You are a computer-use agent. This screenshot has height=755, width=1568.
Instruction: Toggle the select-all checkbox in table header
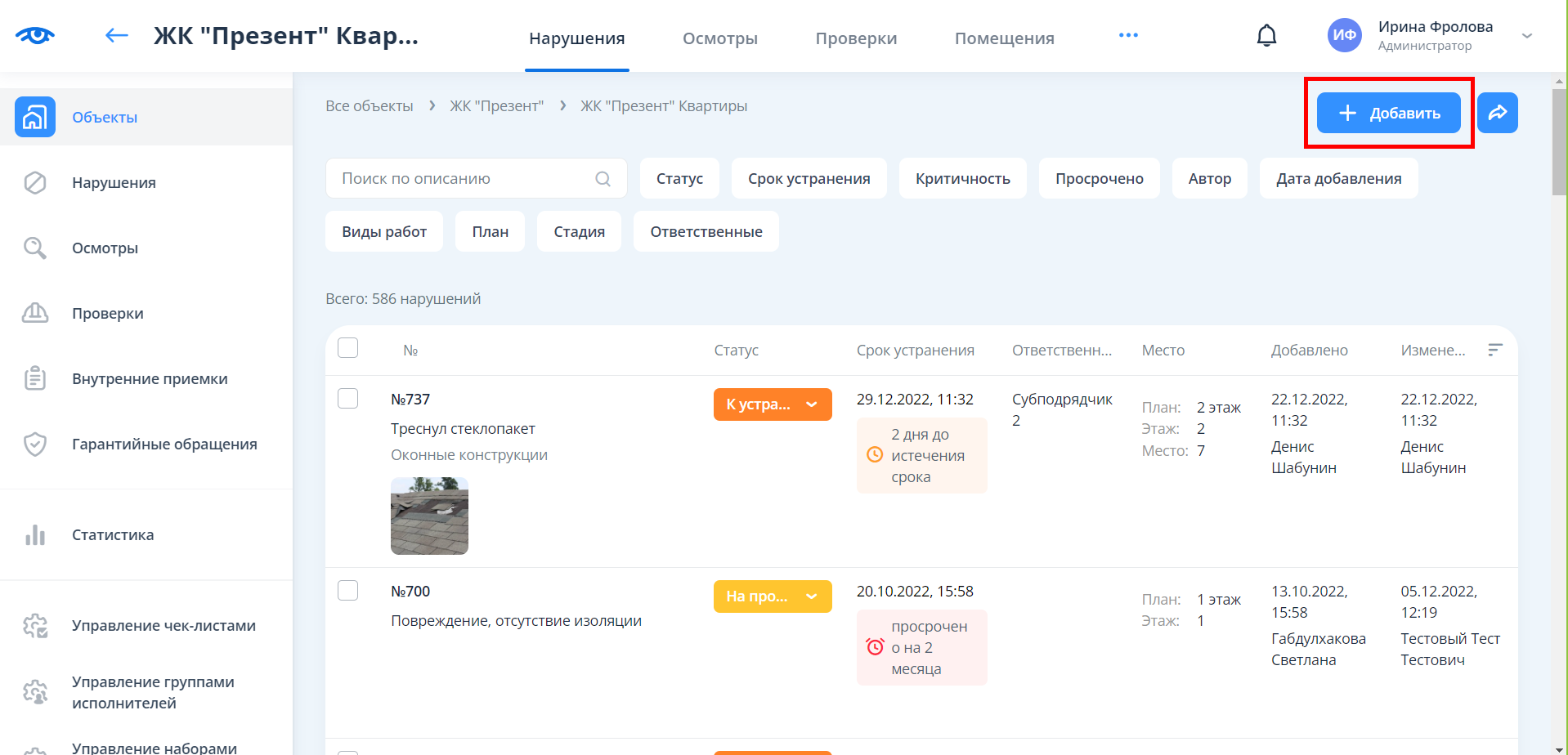click(x=348, y=348)
